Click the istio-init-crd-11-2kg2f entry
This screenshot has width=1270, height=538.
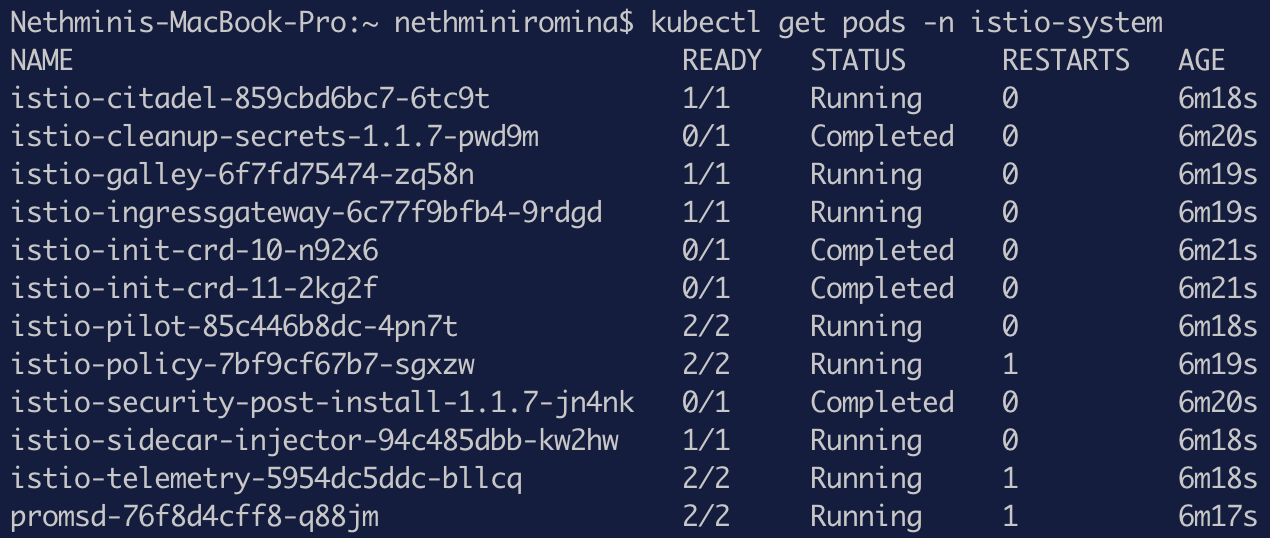(194, 289)
